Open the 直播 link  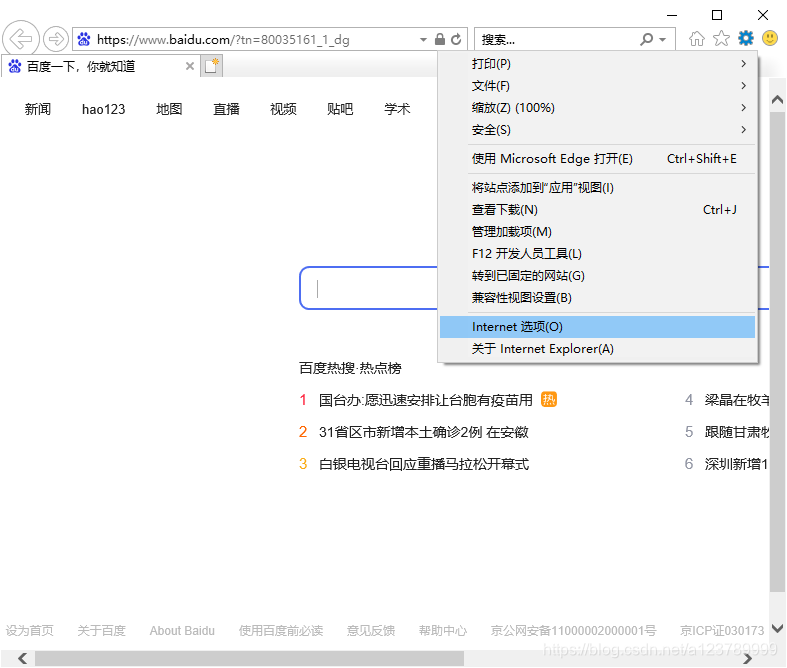(226, 109)
